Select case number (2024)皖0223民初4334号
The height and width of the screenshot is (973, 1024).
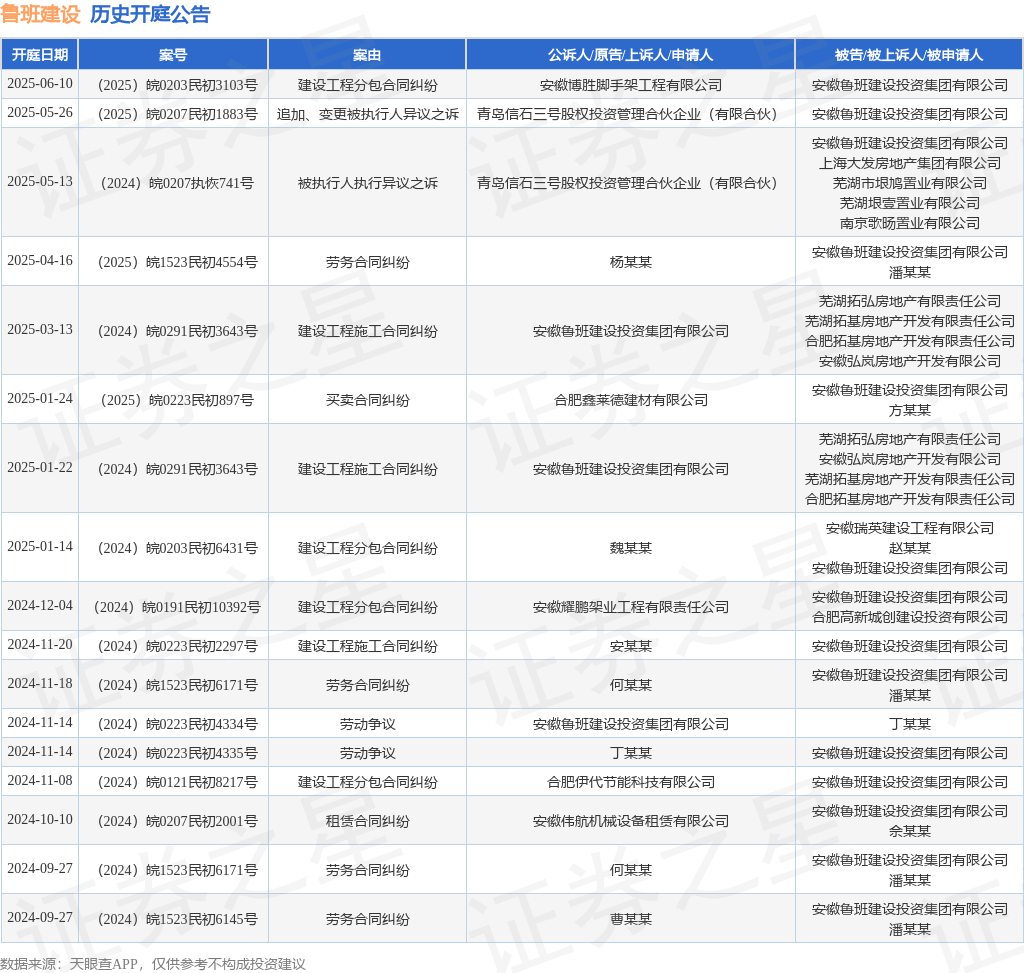(177, 724)
